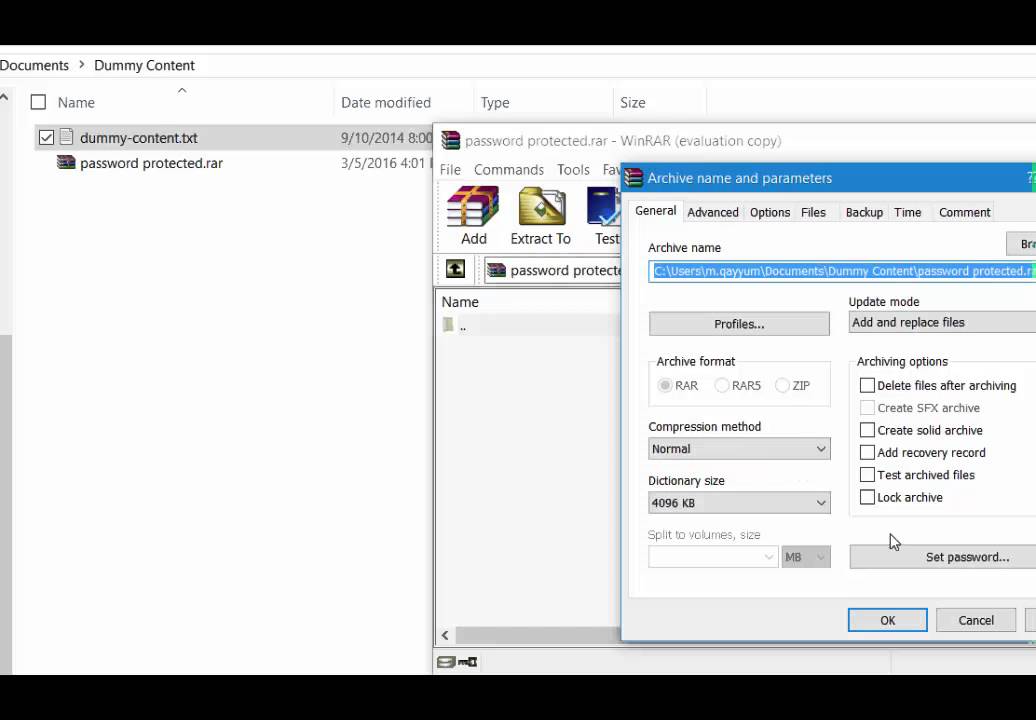1036x720 pixels.
Task: Enable Create solid archive option
Action: [x=868, y=430]
